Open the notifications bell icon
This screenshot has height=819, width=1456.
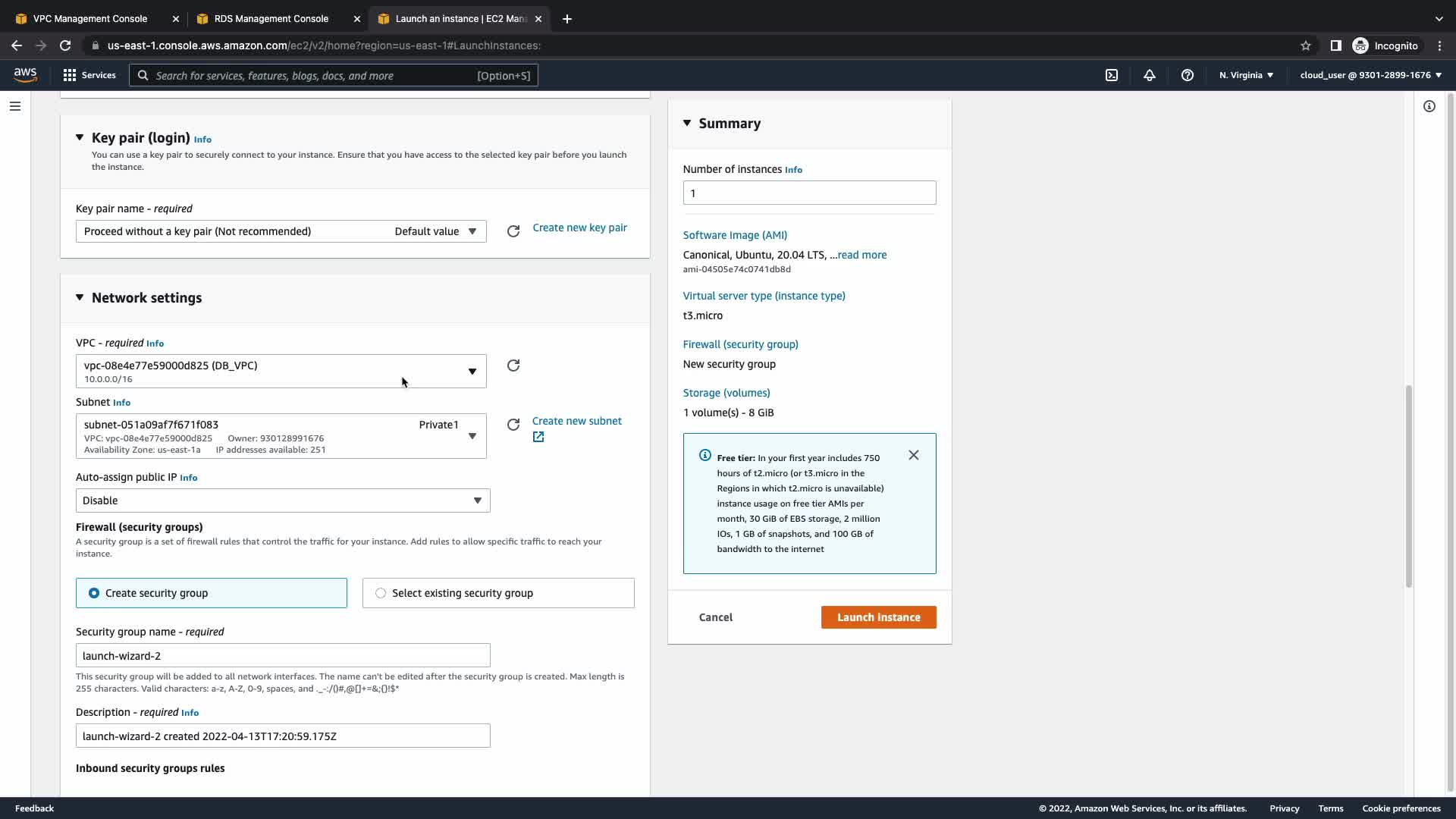1150,75
